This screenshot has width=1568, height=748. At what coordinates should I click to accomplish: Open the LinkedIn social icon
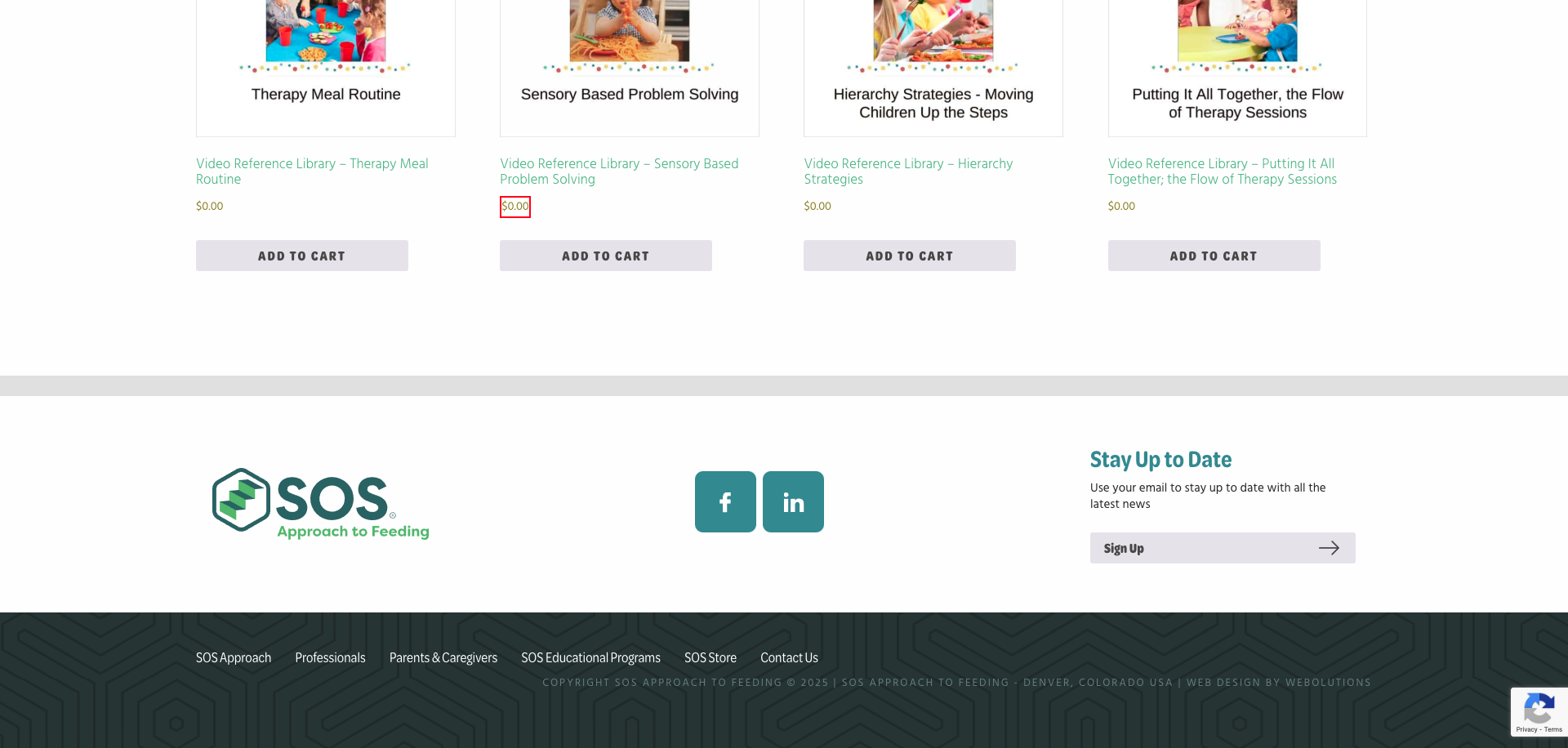click(x=793, y=501)
